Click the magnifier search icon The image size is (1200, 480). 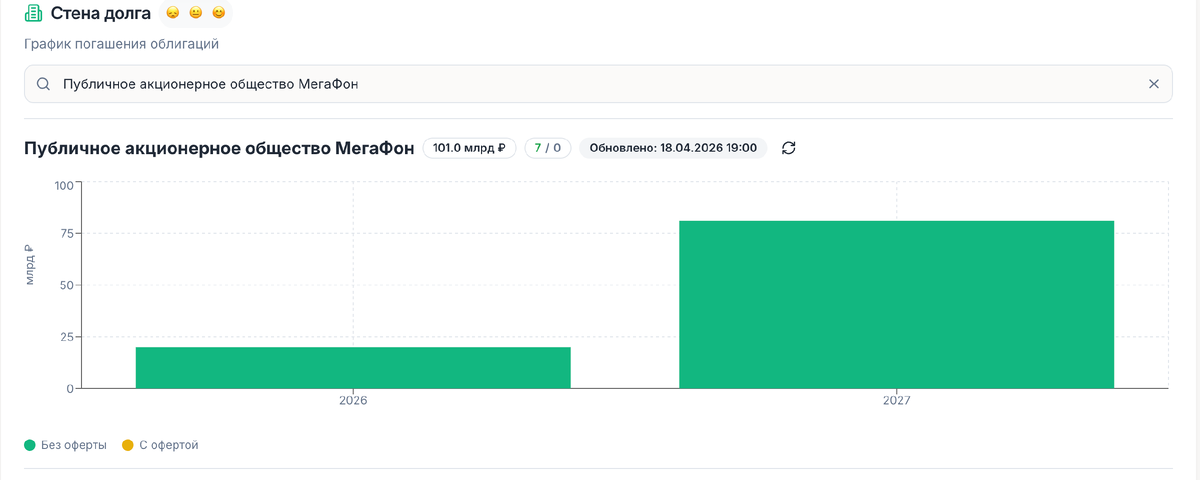43,84
